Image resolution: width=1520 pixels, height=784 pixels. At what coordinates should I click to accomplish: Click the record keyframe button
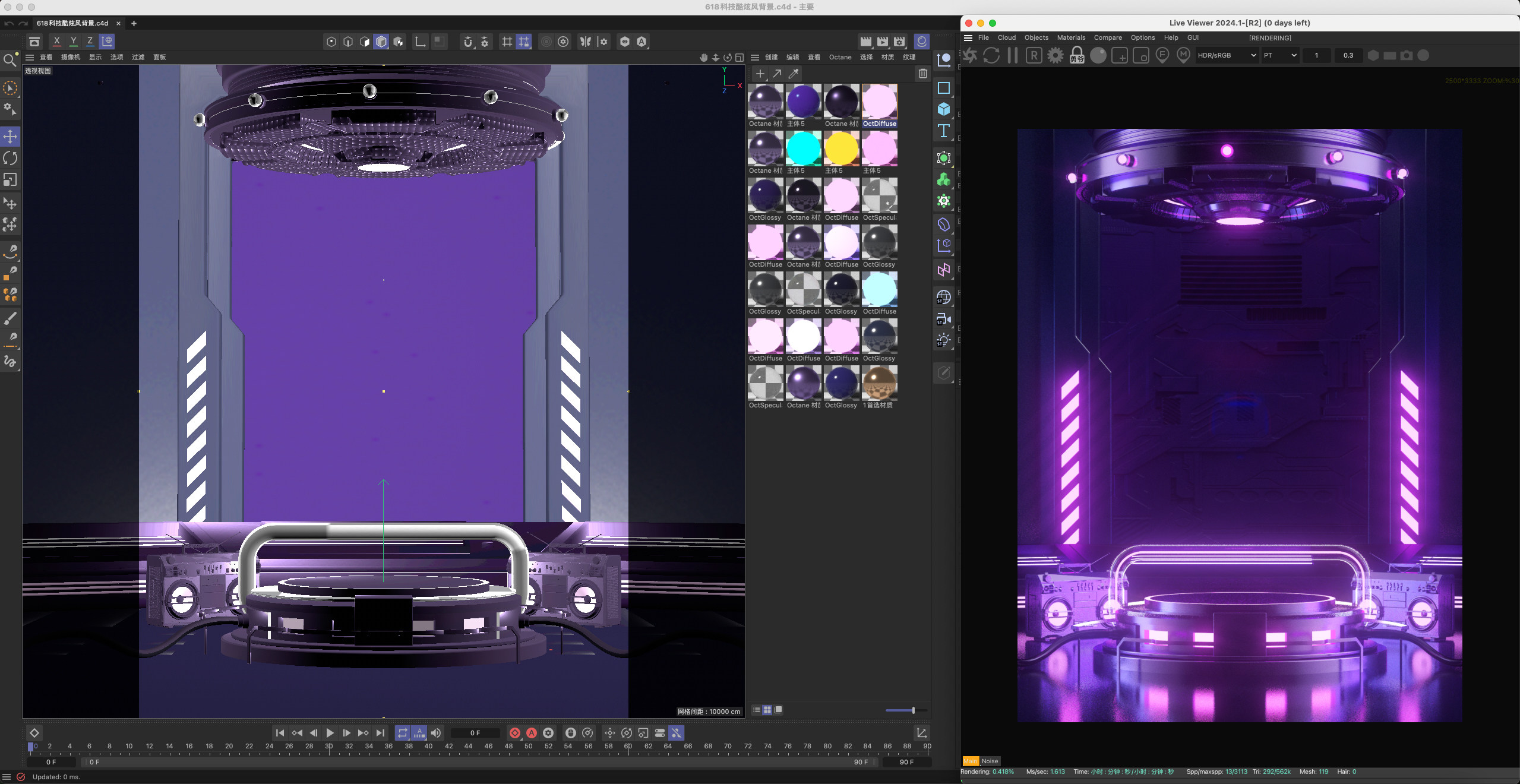point(515,733)
